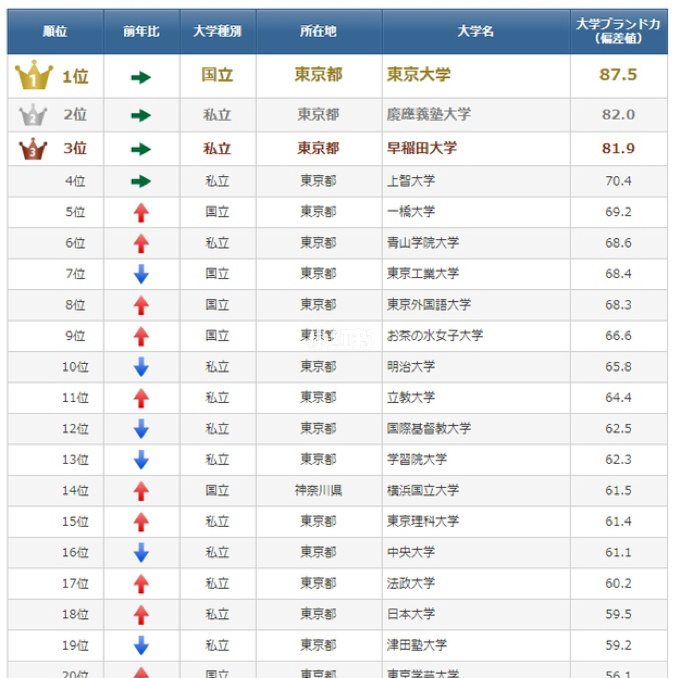Viewport: 681px width, 678px height.
Task: Click the red up arrow for 一橋大学
Action: tap(141, 213)
